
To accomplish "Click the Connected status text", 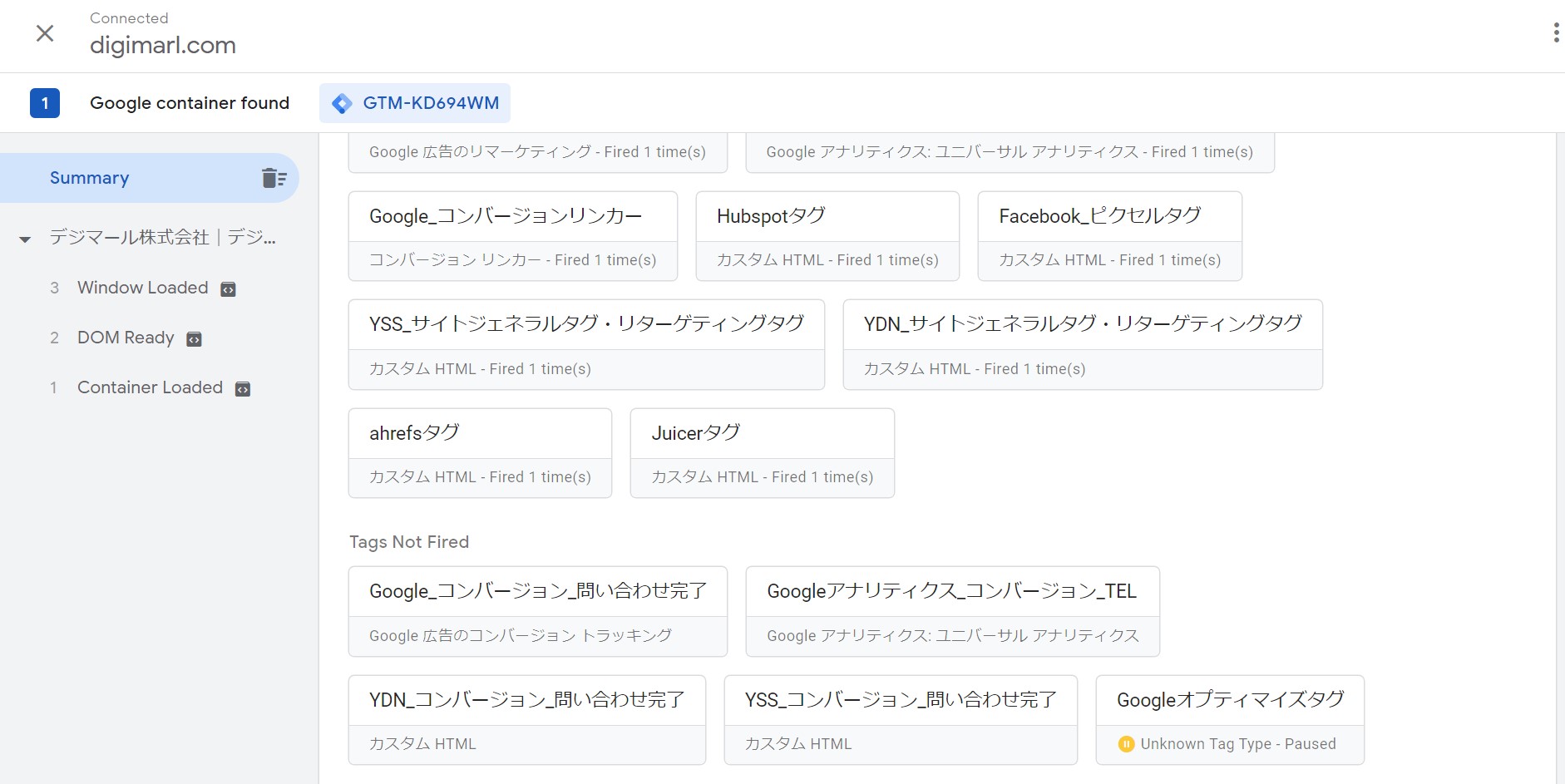I will point(129,18).
